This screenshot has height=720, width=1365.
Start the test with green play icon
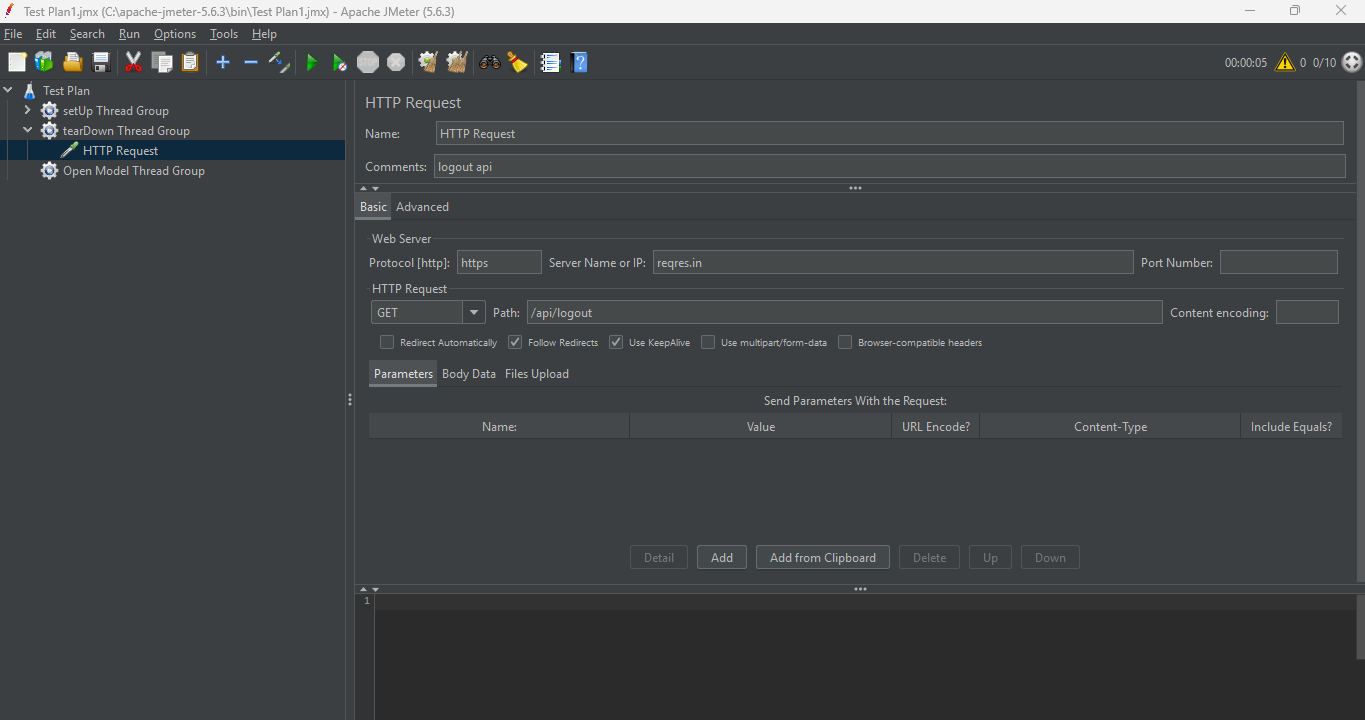(312, 62)
